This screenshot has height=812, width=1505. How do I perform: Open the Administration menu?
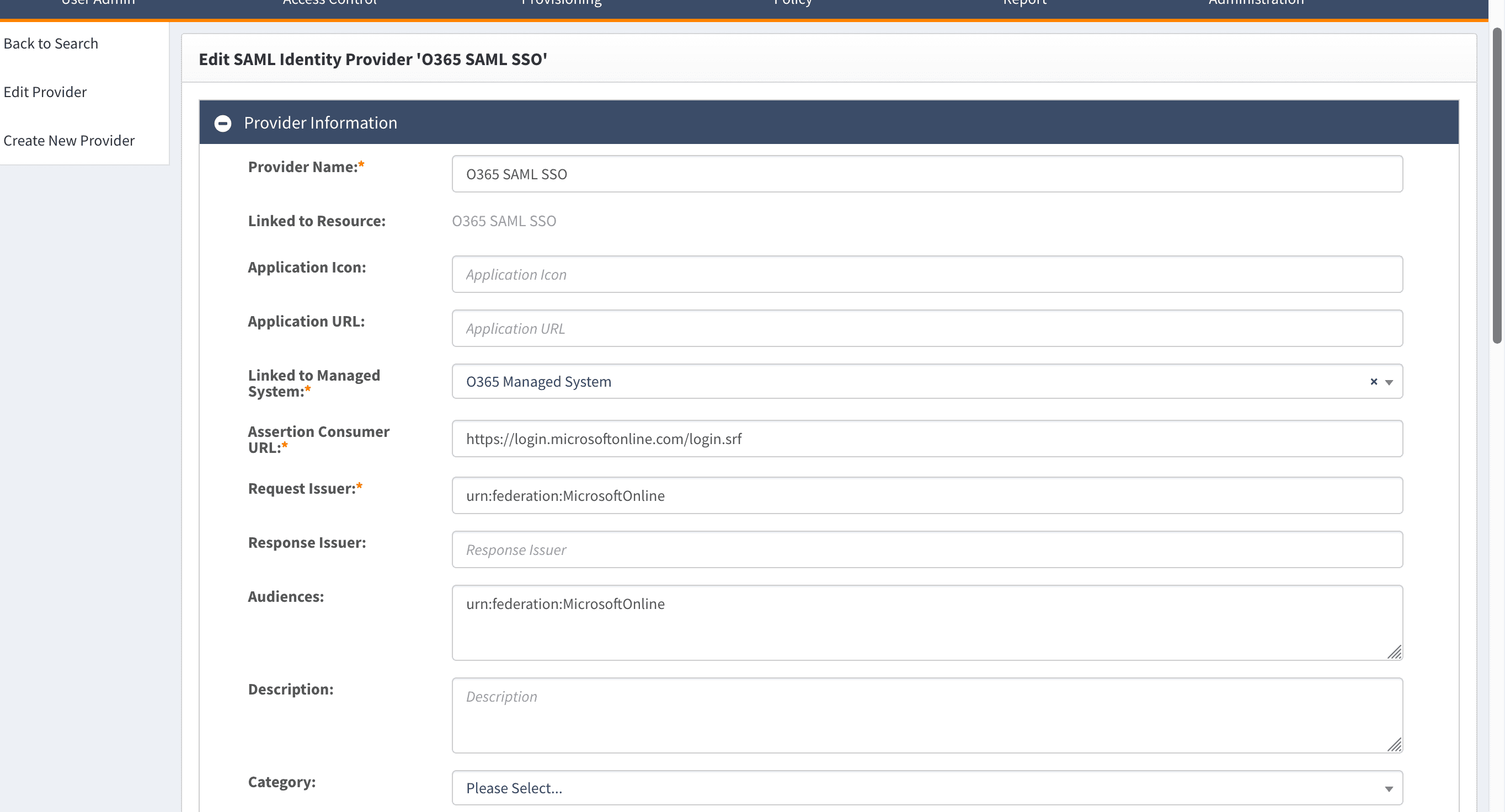tap(1256, 3)
